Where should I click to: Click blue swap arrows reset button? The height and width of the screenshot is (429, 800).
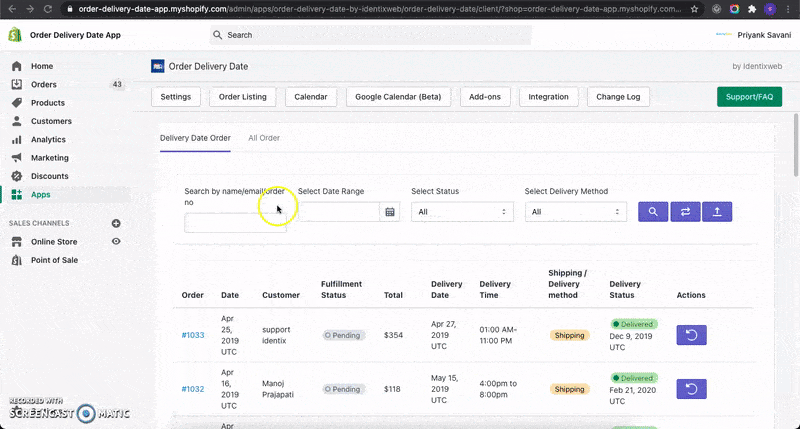click(685, 212)
